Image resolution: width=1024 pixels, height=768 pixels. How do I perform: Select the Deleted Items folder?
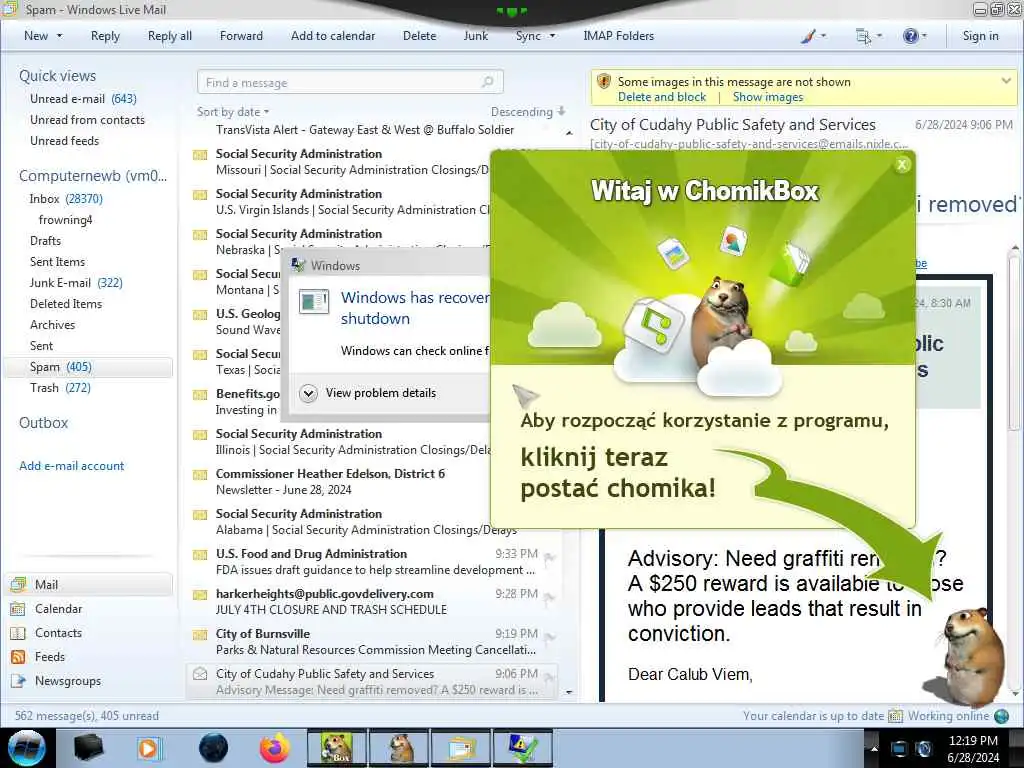coord(66,304)
